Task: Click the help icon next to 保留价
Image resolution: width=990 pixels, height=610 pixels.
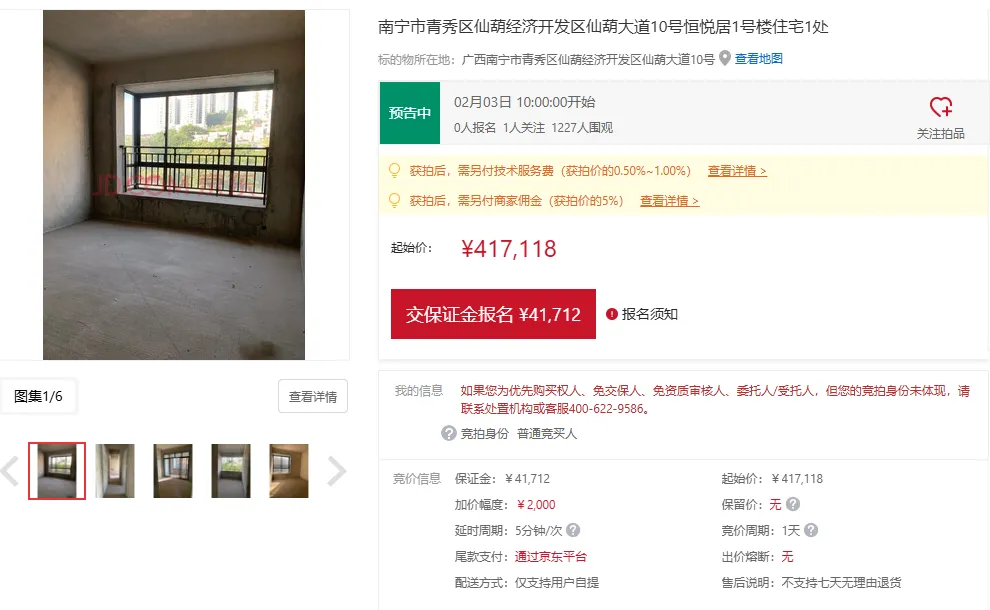Action: (x=793, y=504)
